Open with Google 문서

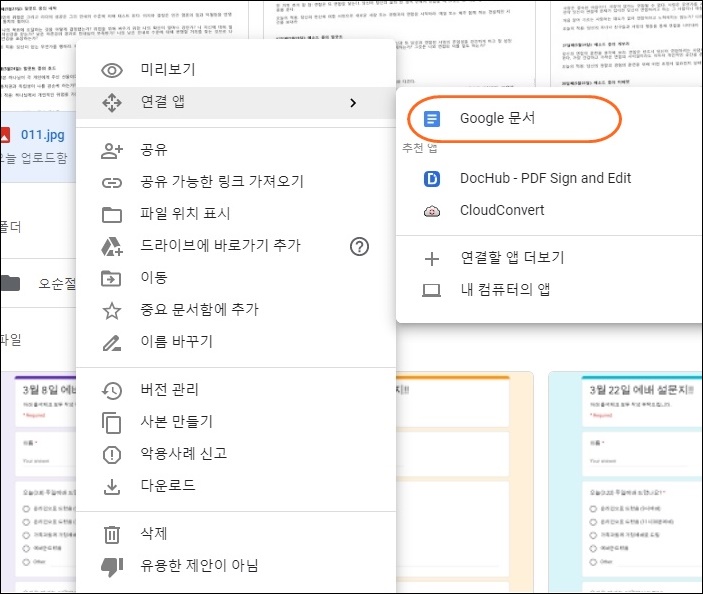click(x=549, y=119)
